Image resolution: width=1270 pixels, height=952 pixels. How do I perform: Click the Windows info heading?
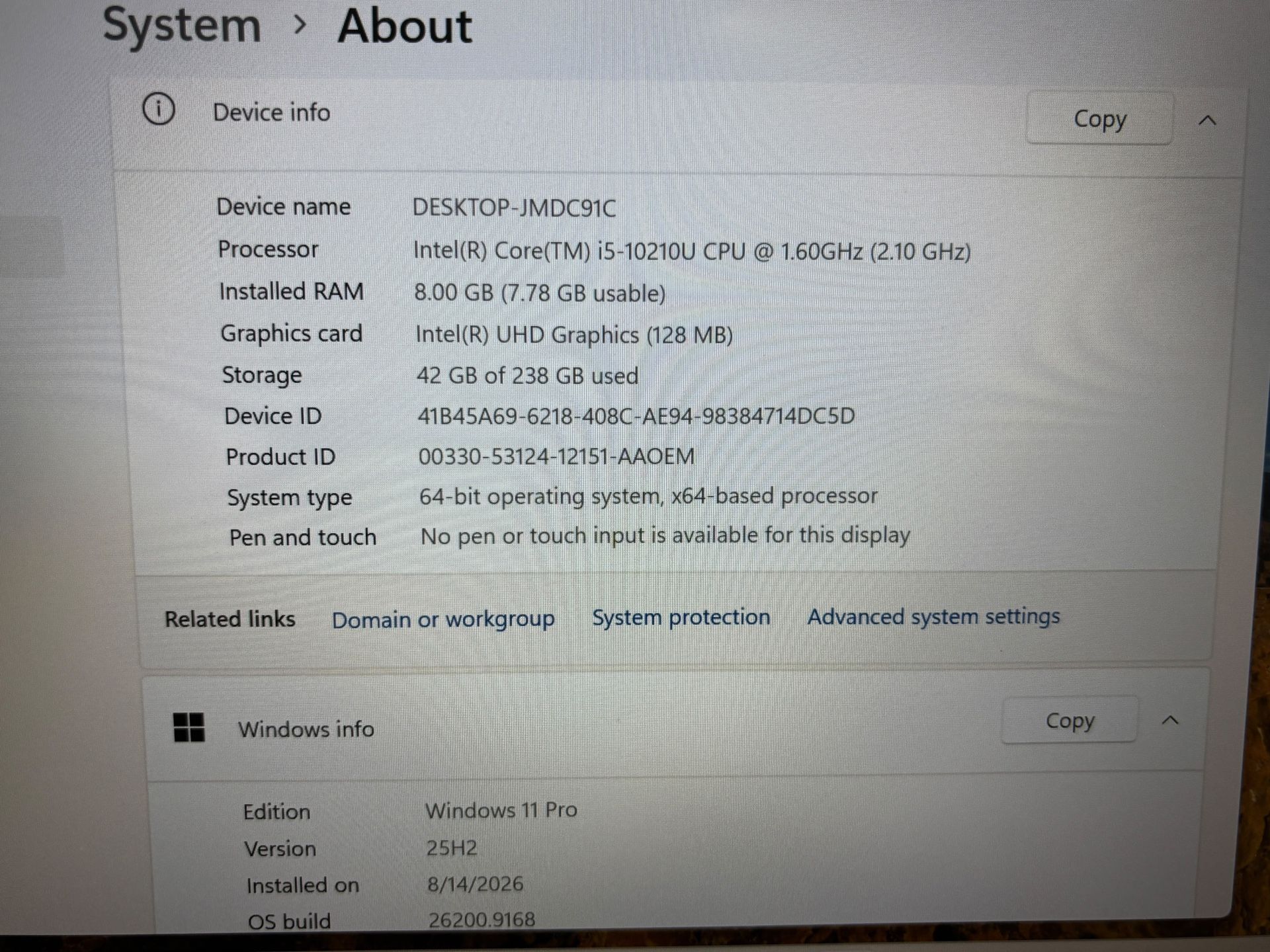(306, 729)
